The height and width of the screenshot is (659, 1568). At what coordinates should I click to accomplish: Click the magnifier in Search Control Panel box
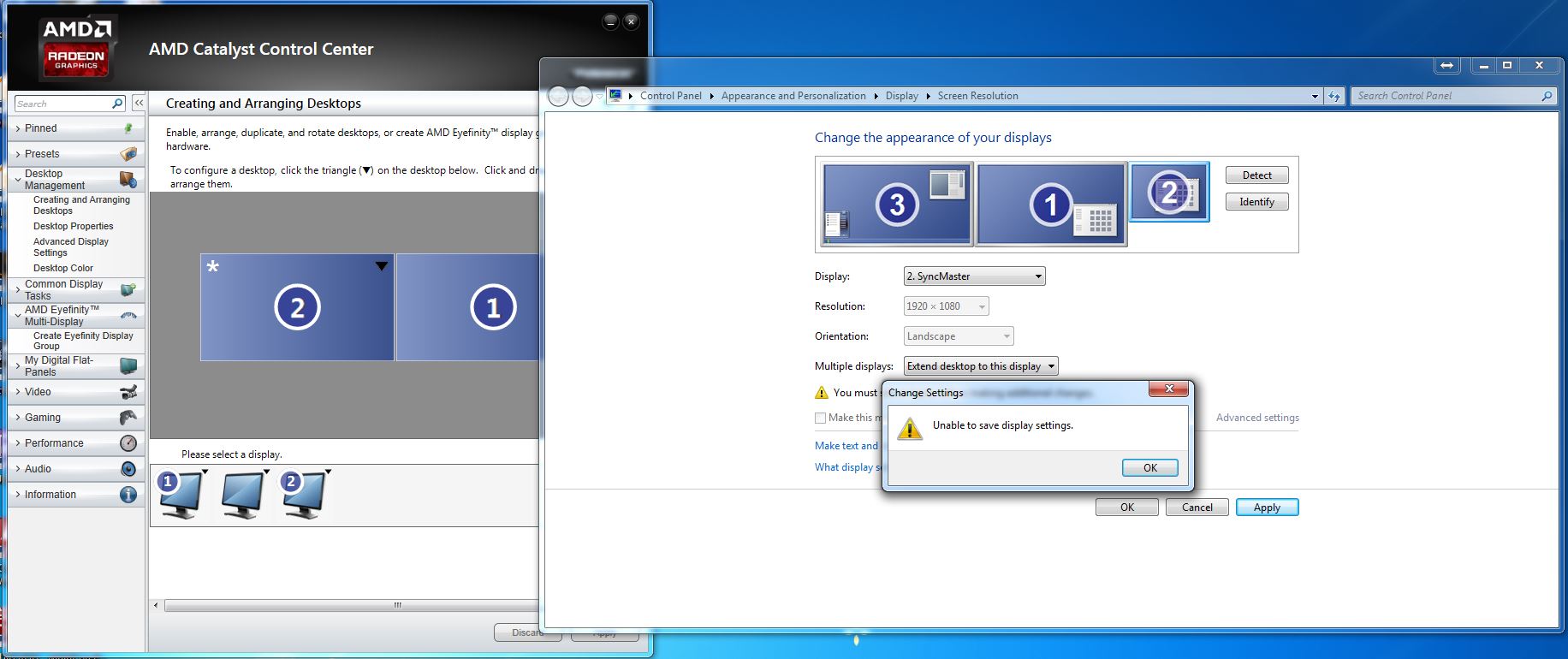click(1547, 96)
